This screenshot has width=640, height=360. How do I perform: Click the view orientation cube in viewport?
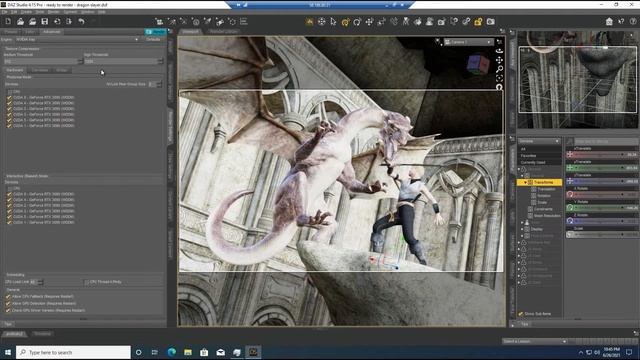(x=478, y=64)
